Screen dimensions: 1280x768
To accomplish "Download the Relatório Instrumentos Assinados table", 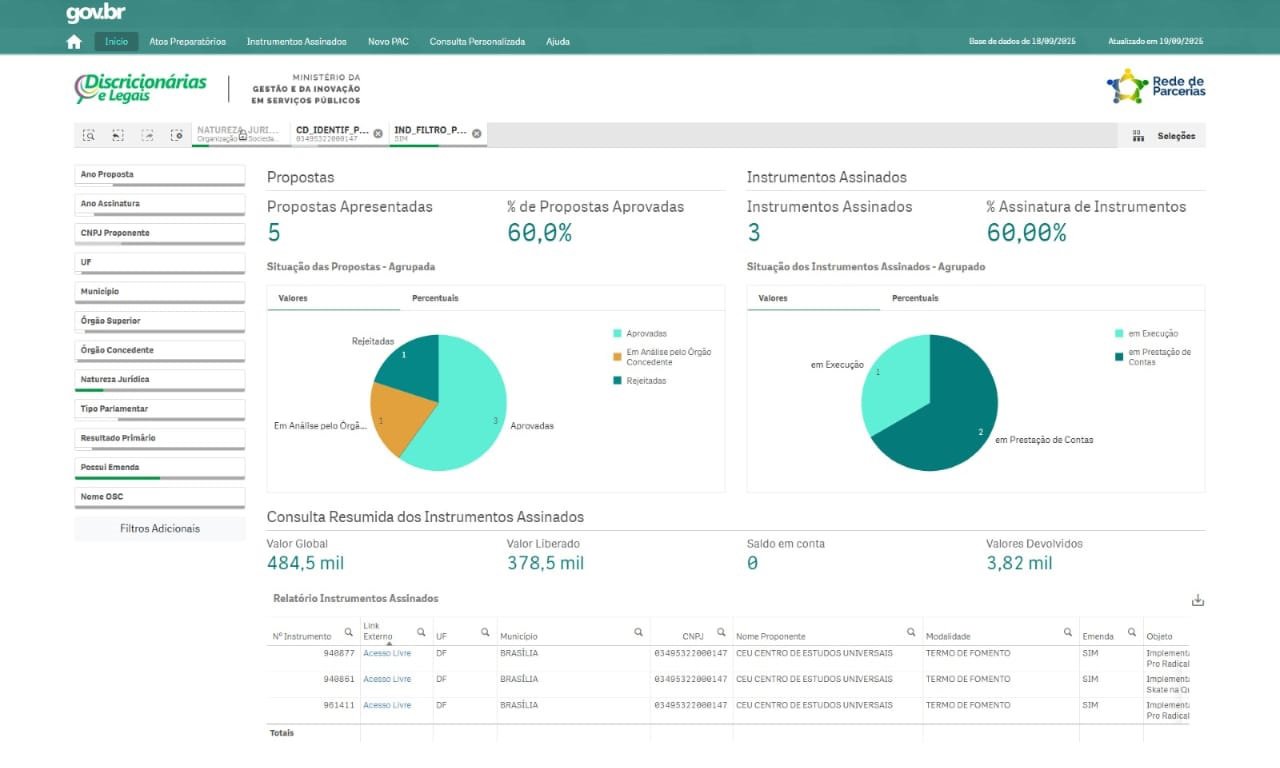I will 1198,600.
